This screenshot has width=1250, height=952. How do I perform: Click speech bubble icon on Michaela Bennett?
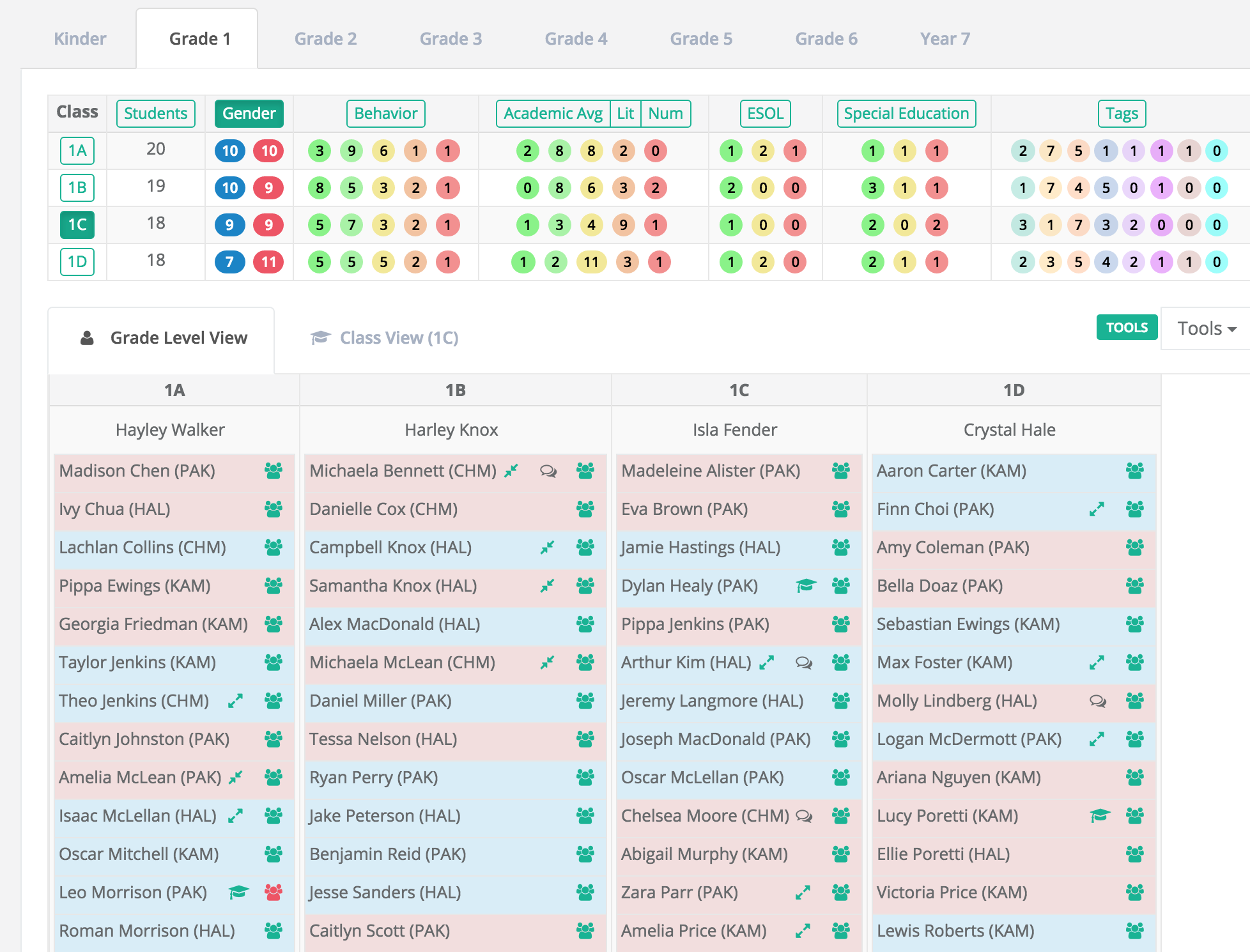[x=548, y=471]
